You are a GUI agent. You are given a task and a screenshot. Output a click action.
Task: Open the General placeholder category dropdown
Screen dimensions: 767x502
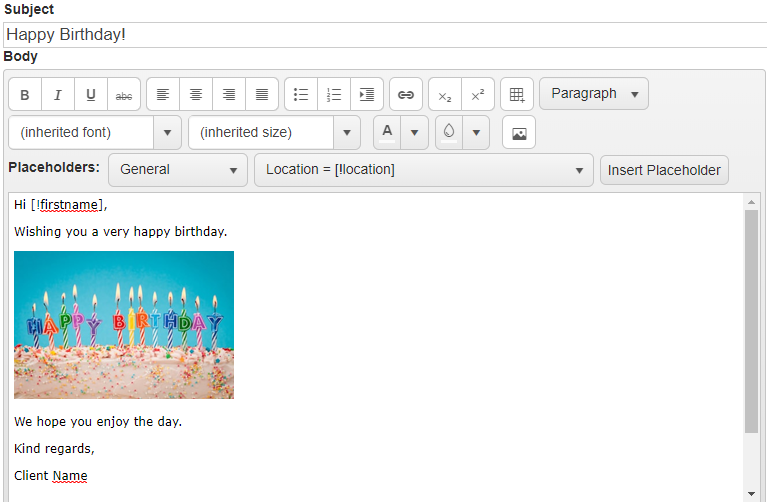pyautogui.click(x=178, y=170)
